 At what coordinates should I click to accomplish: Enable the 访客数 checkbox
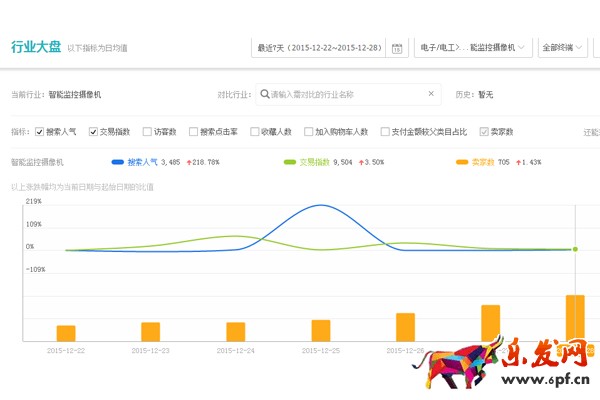[x=147, y=131]
